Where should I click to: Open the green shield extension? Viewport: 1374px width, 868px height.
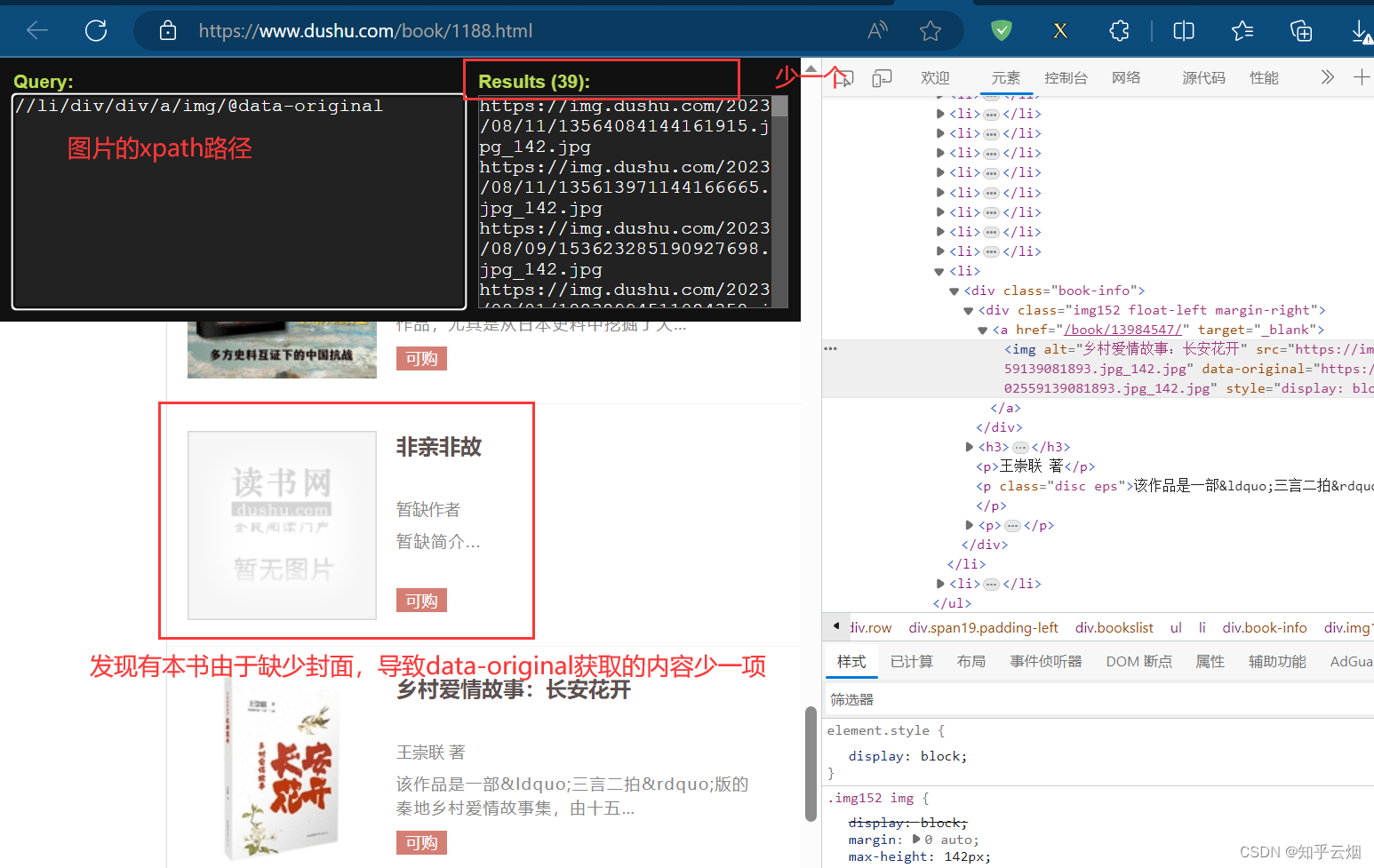(1002, 31)
